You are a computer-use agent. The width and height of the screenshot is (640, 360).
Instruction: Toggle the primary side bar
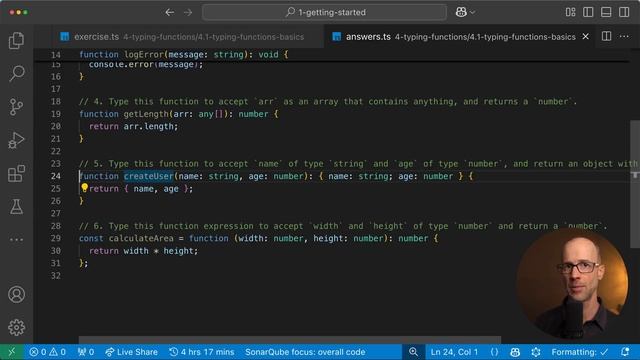(588, 12)
